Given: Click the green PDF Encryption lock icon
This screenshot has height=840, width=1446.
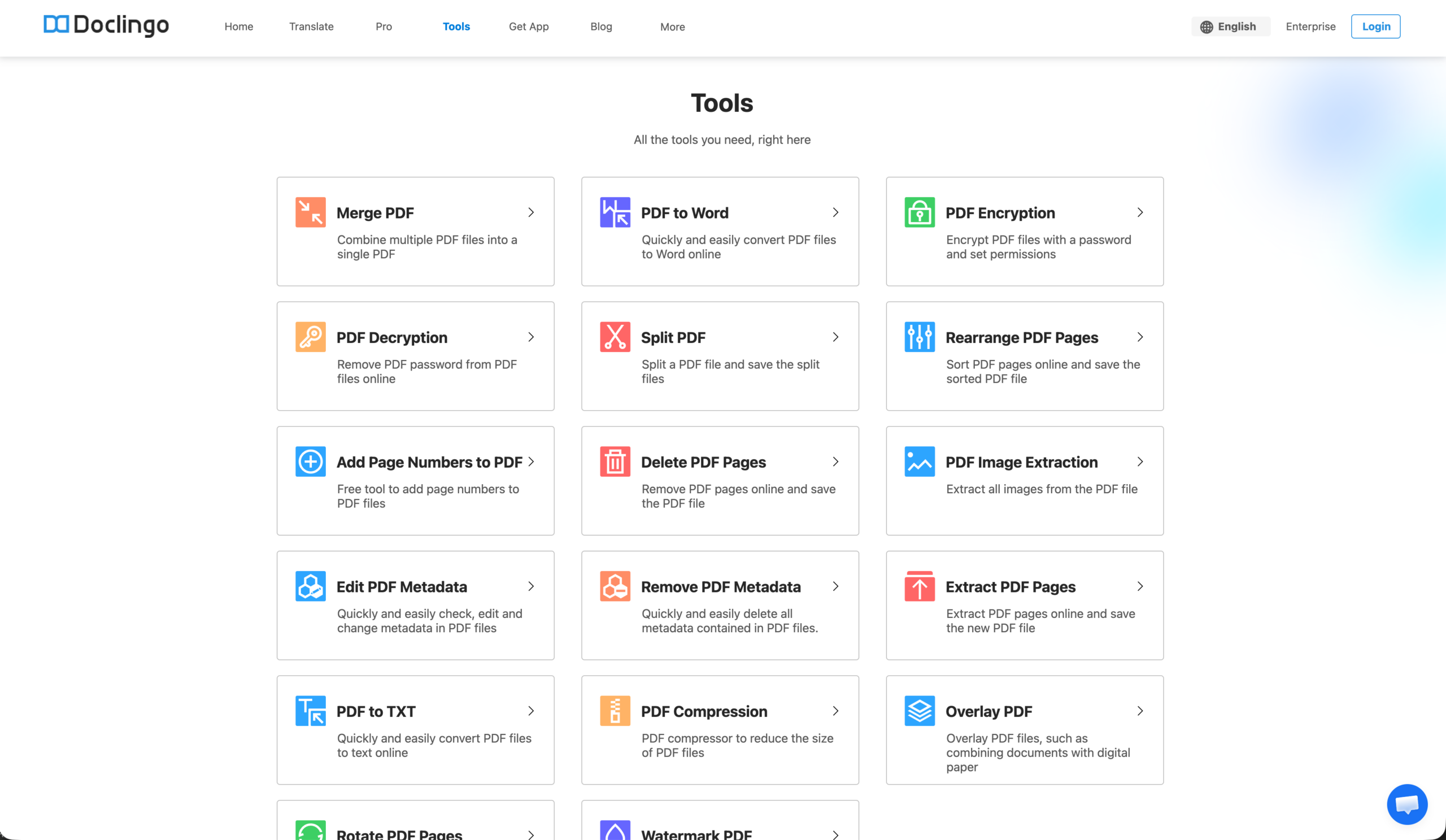Looking at the screenshot, I should point(919,212).
